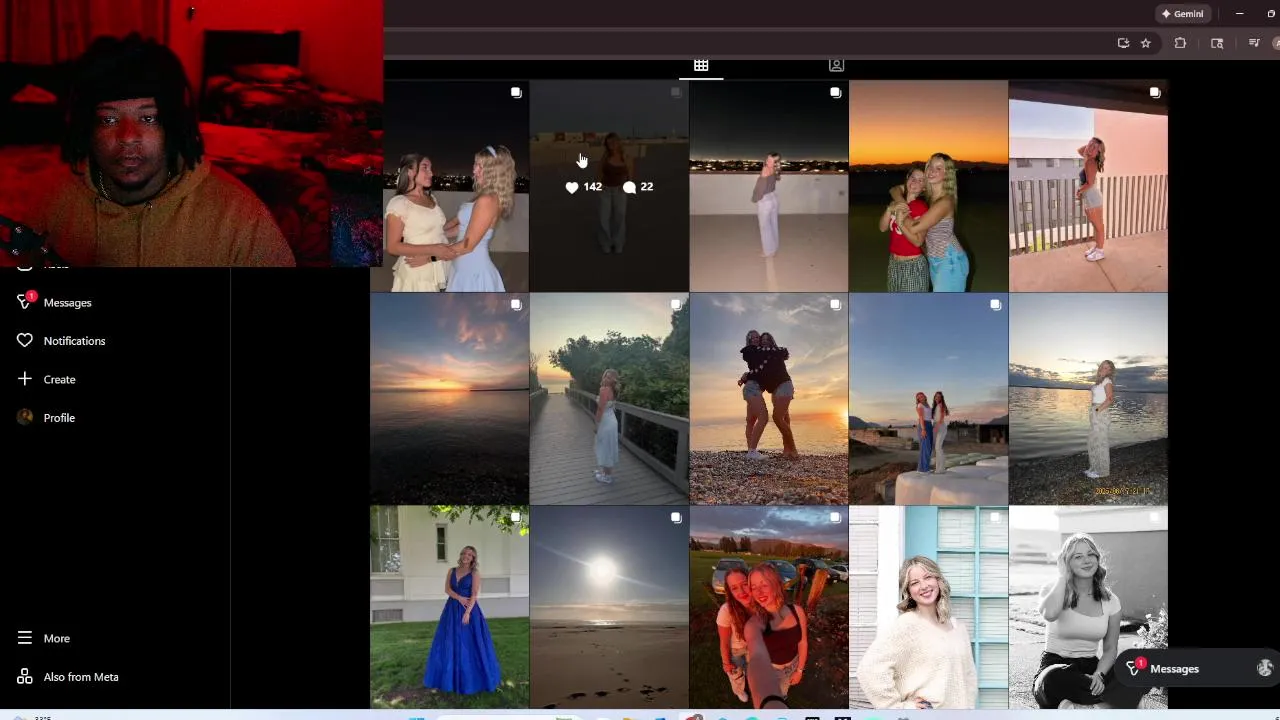
Task: Switch to the posts grid tab
Action: point(701,65)
